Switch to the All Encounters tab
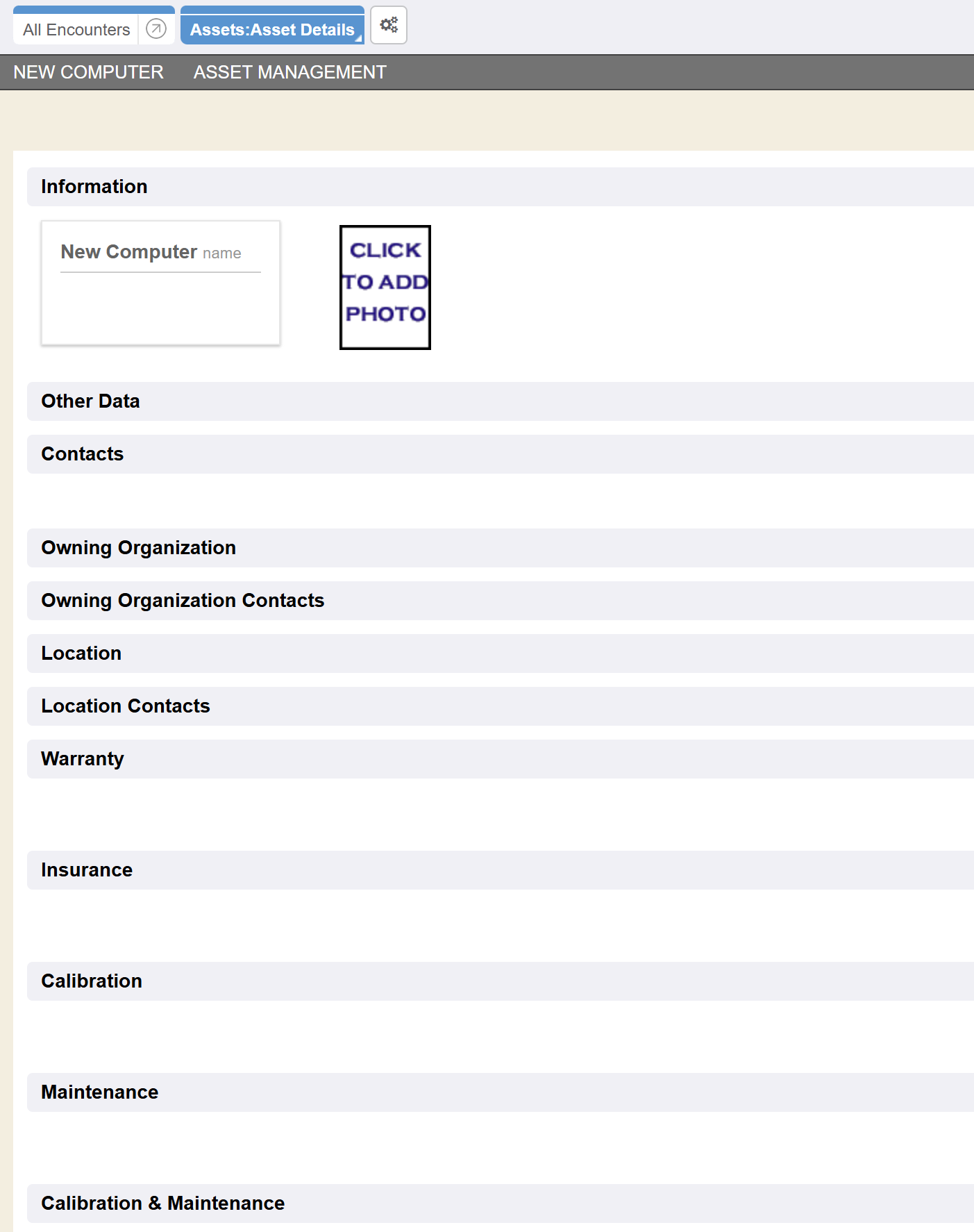 [x=76, y=30]
